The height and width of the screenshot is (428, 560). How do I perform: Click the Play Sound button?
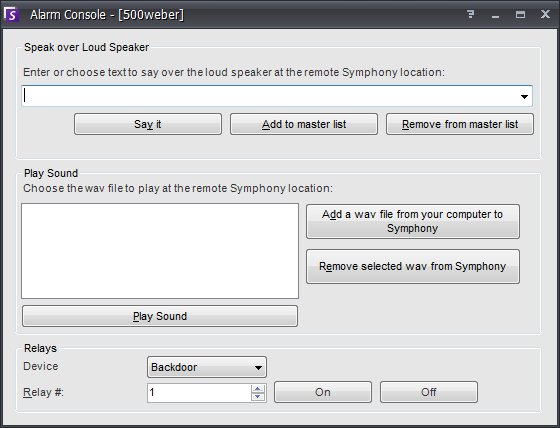(160, 316)
